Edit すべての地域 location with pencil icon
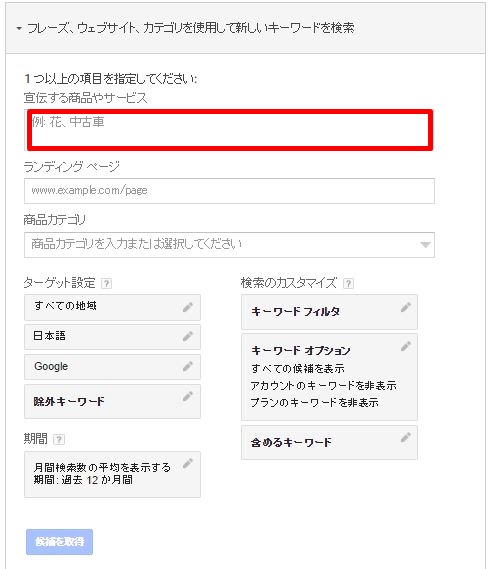 point(188,307)
